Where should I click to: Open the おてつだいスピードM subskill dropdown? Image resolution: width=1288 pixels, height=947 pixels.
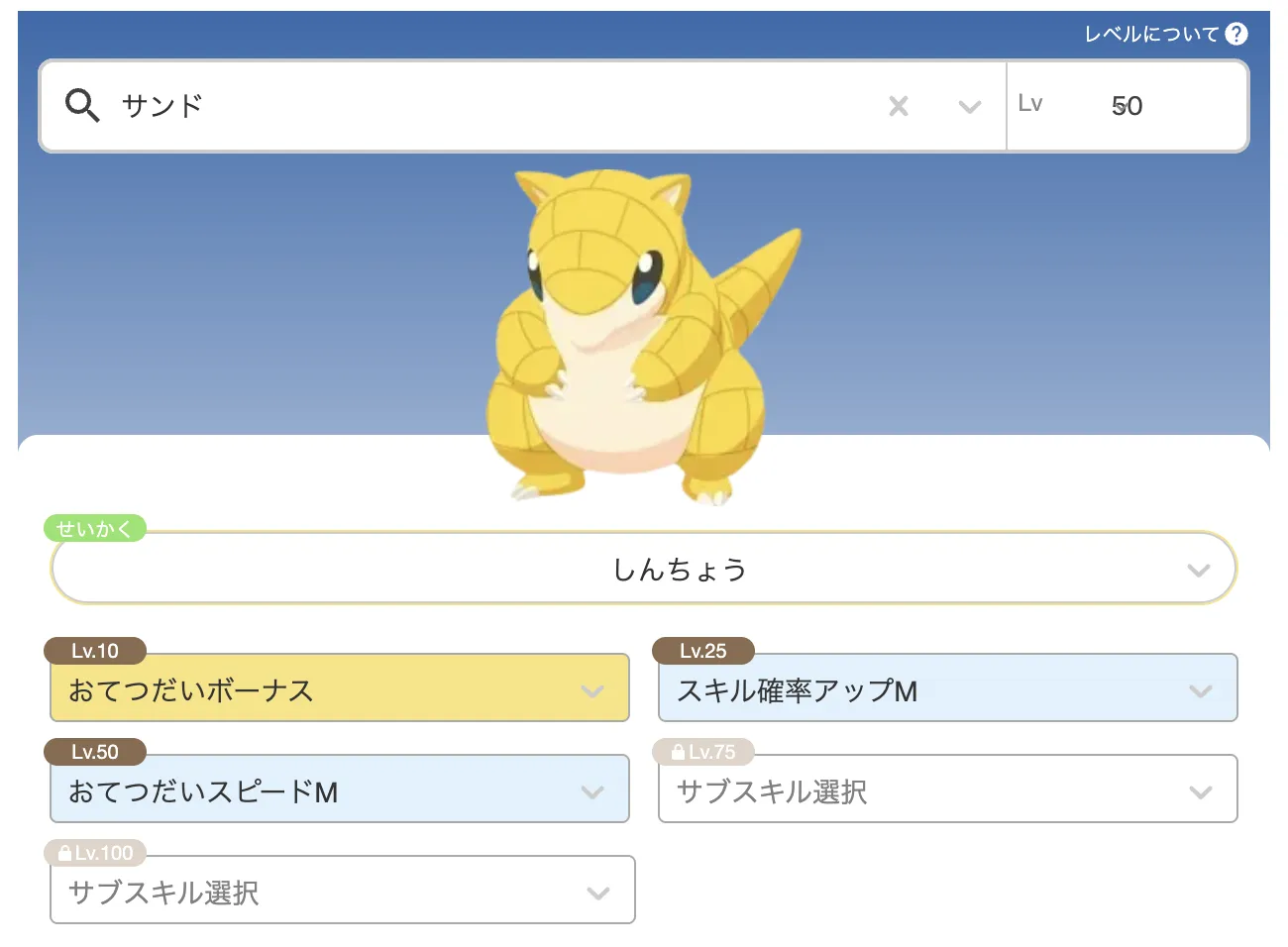[x=340, y=789]
